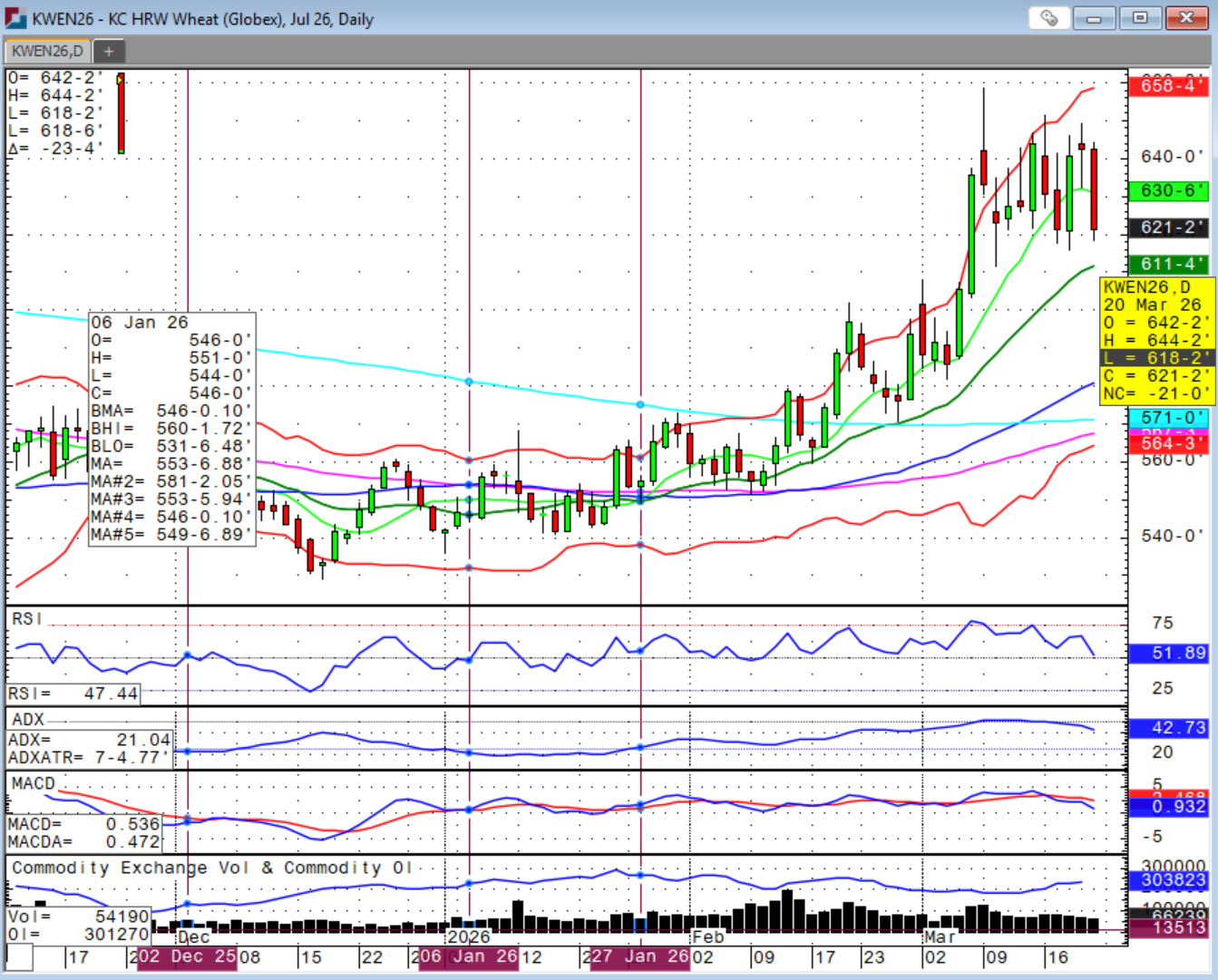Screen dimensions: 1218x980
Task: Click the red 658-4' upper band price label
Action: pyautogui.click(x=1167, y=86)
